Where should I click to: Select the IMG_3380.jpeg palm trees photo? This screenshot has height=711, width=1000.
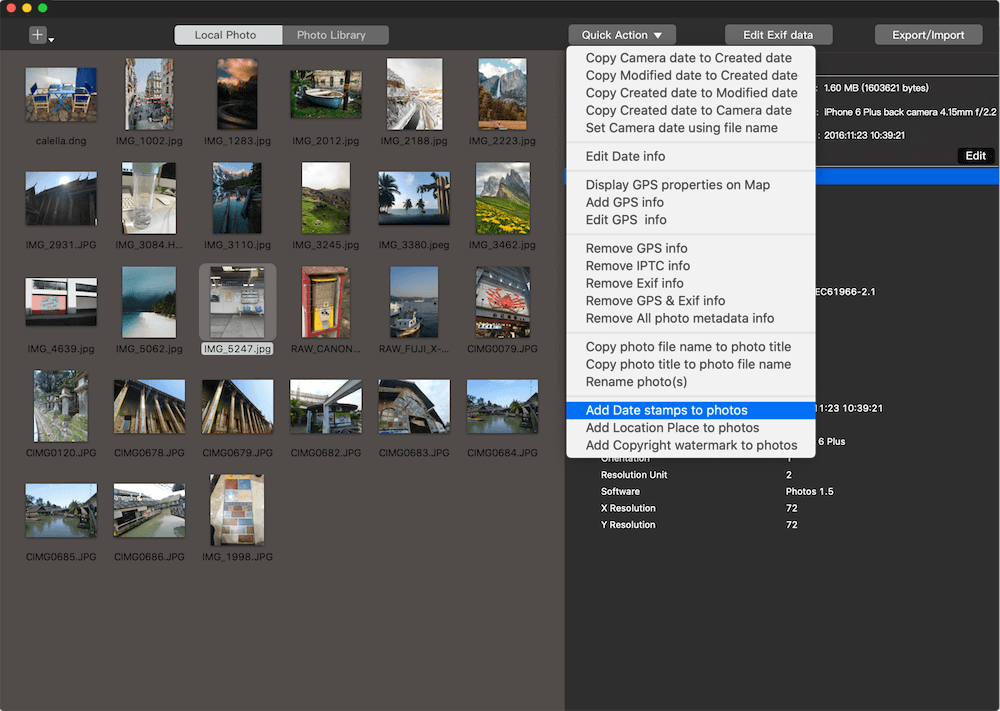tap(414, 198)
